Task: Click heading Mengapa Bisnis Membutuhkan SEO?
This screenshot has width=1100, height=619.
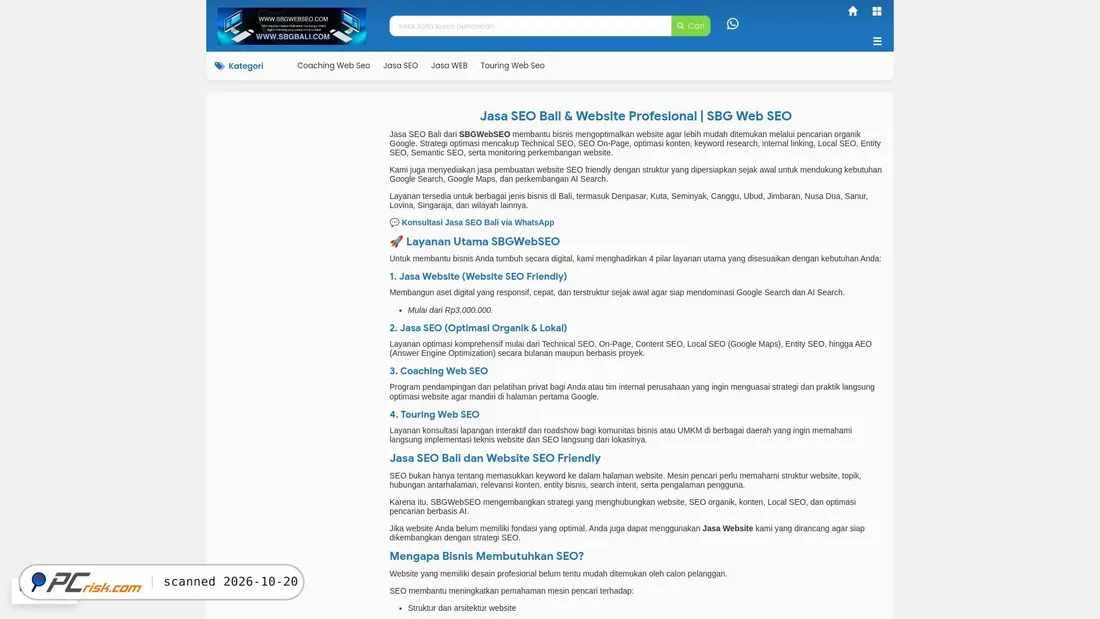Action: 487,556
